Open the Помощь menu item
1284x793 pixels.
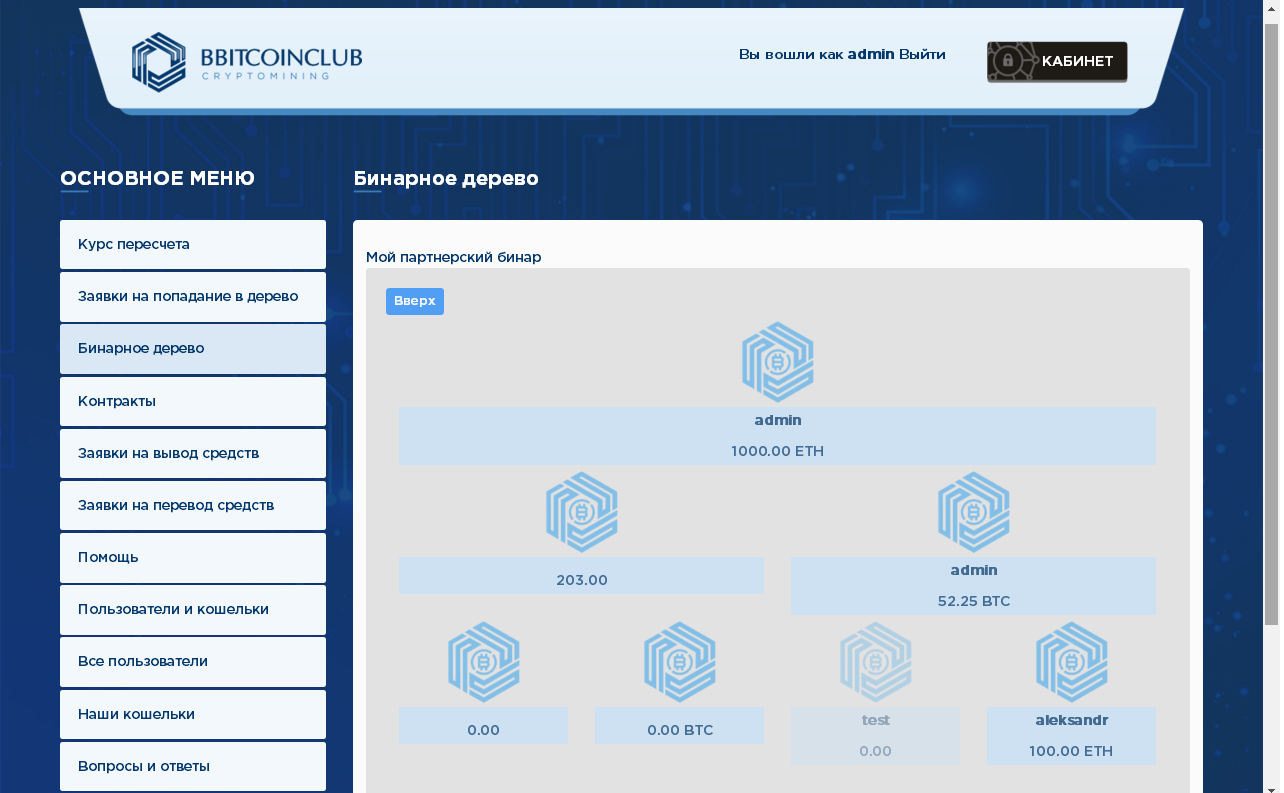[193, 558]
